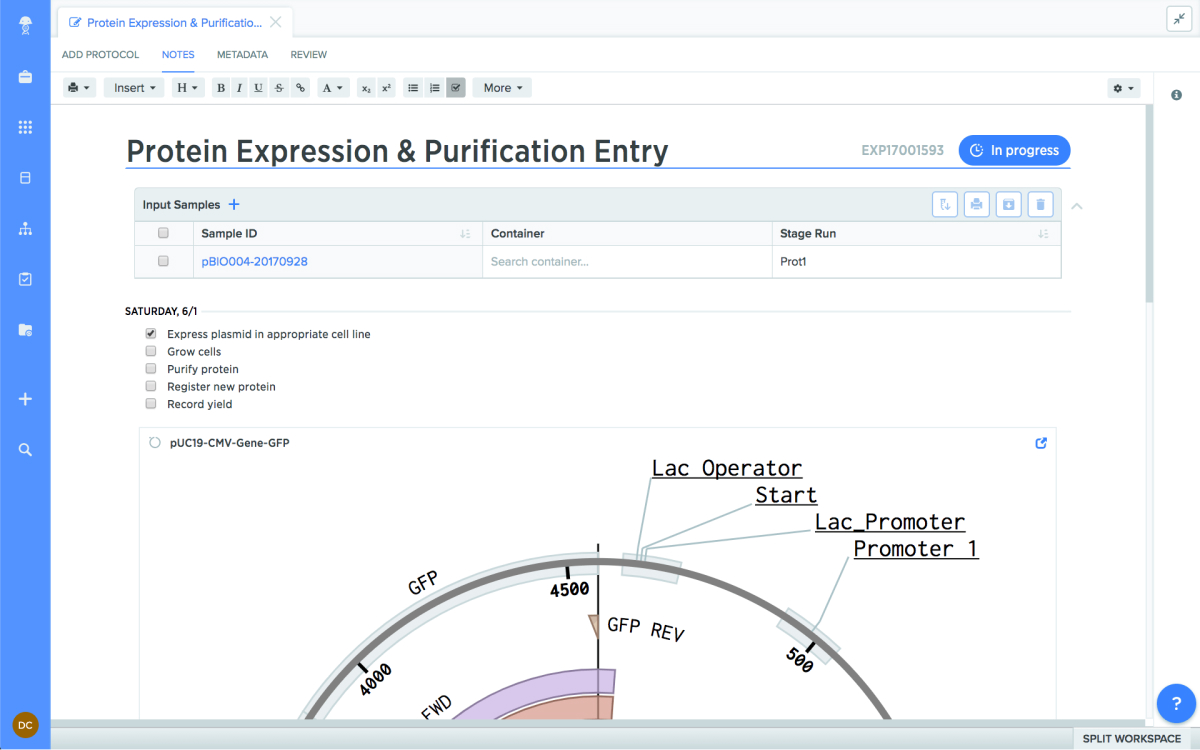Click the In progress status button
The width and height of the screenshot is (1200, 750).
coord(1014,151)
